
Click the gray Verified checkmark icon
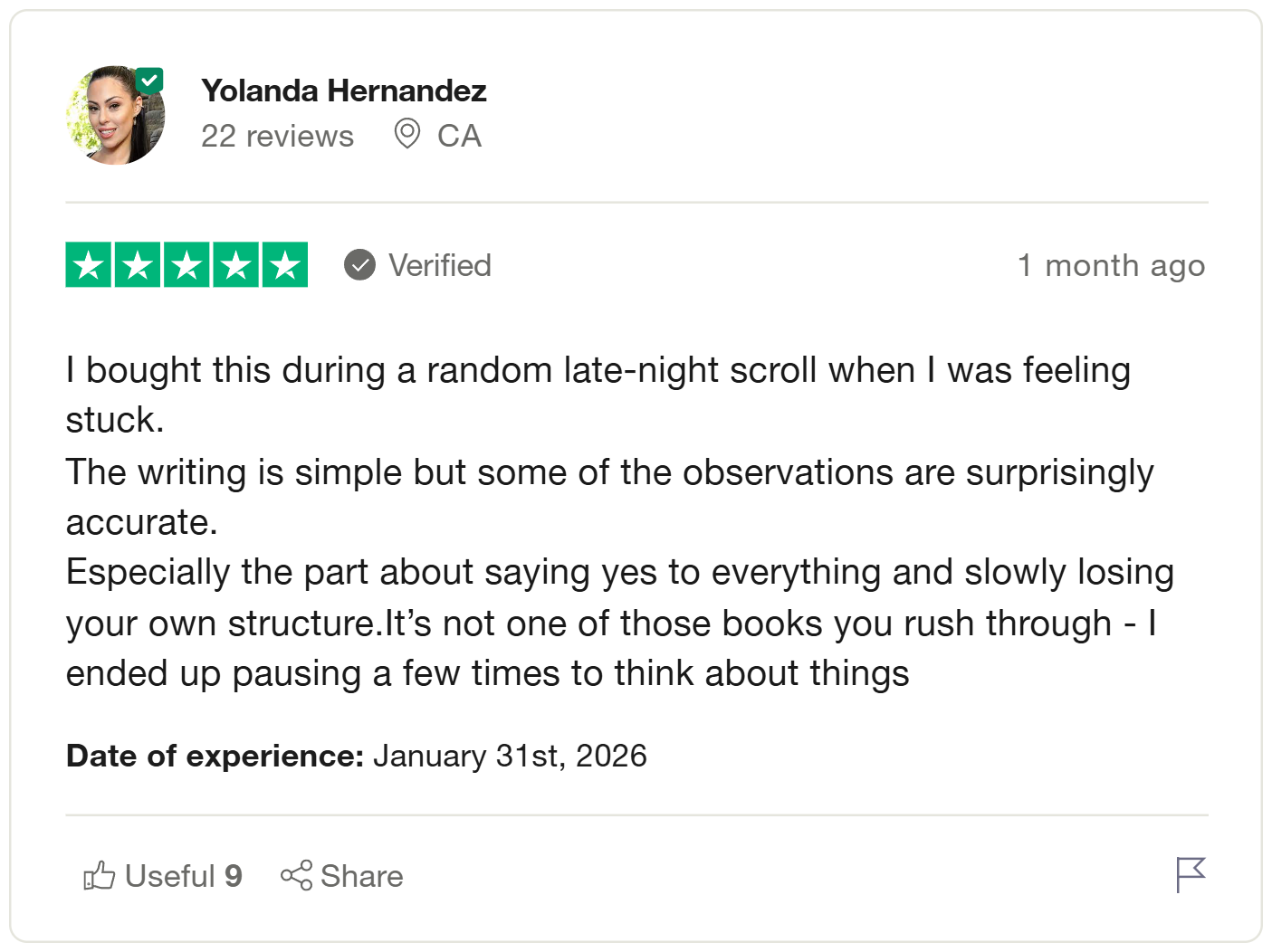(x=359, y=265)
